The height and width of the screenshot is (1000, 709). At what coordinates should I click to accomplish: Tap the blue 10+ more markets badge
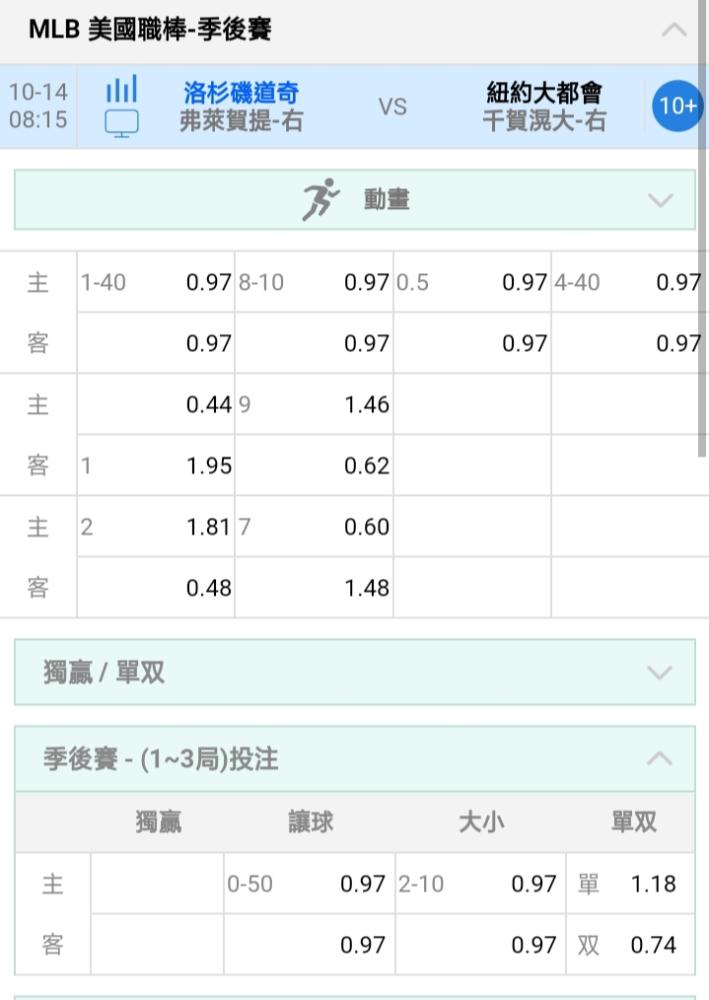point(677,106)
